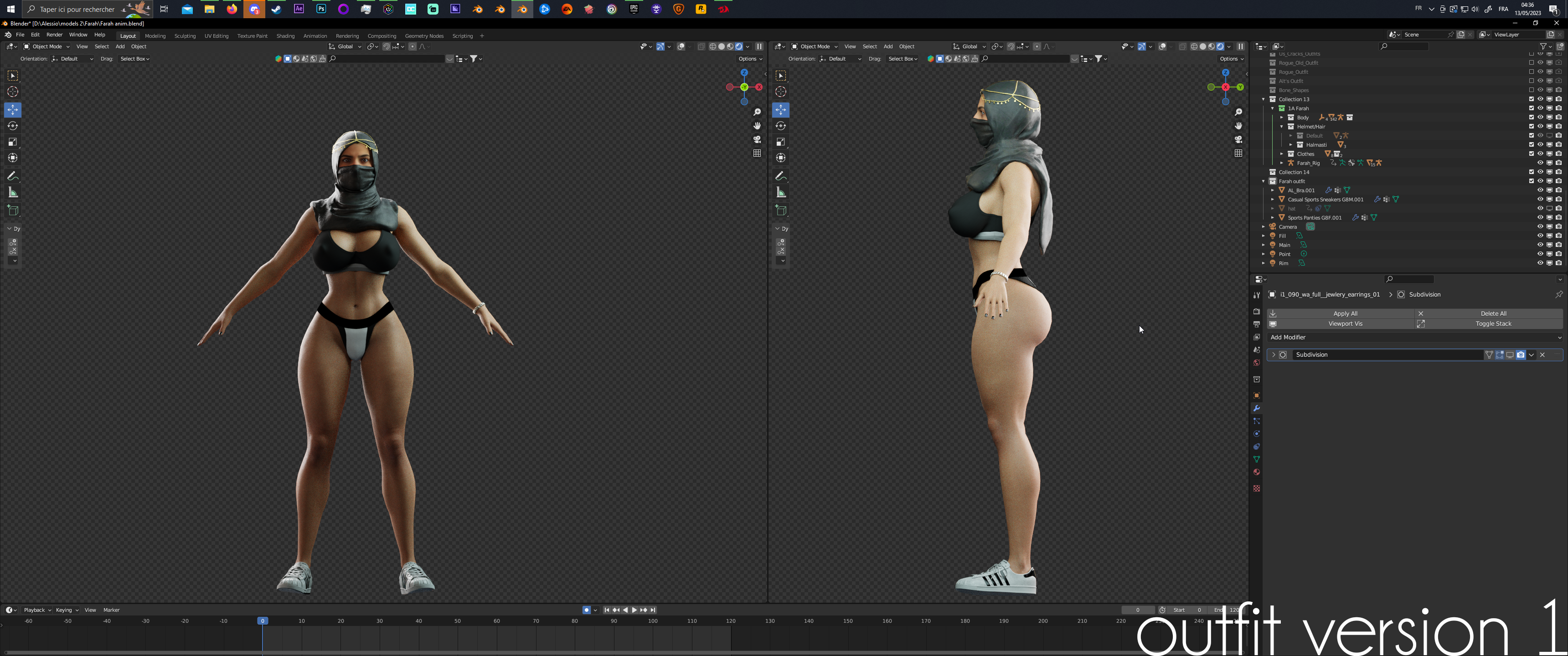The image size is (1568, 656).
Task: Open Select Box drag dropdown in left viewport
Action: click(x=134, y=59)
